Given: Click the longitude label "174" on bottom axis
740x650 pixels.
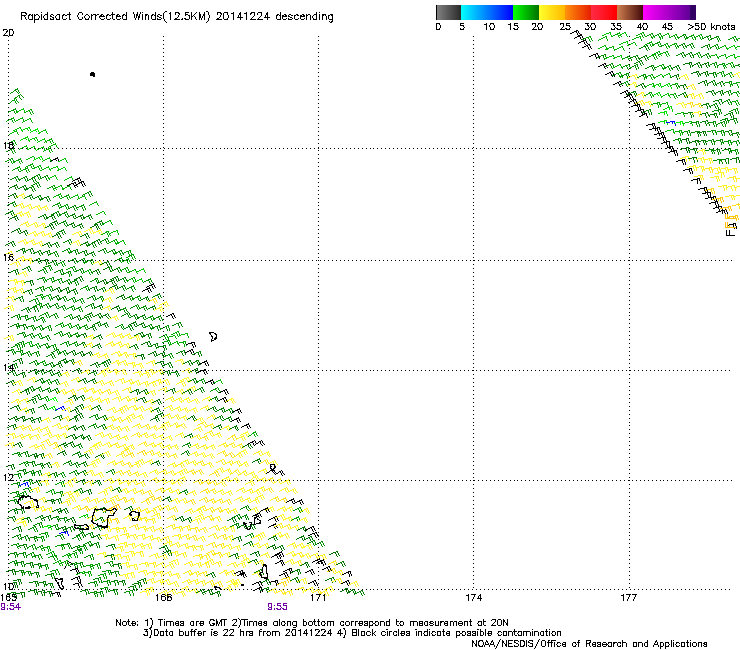Looking at the screenshot, I should click(473, 598).
